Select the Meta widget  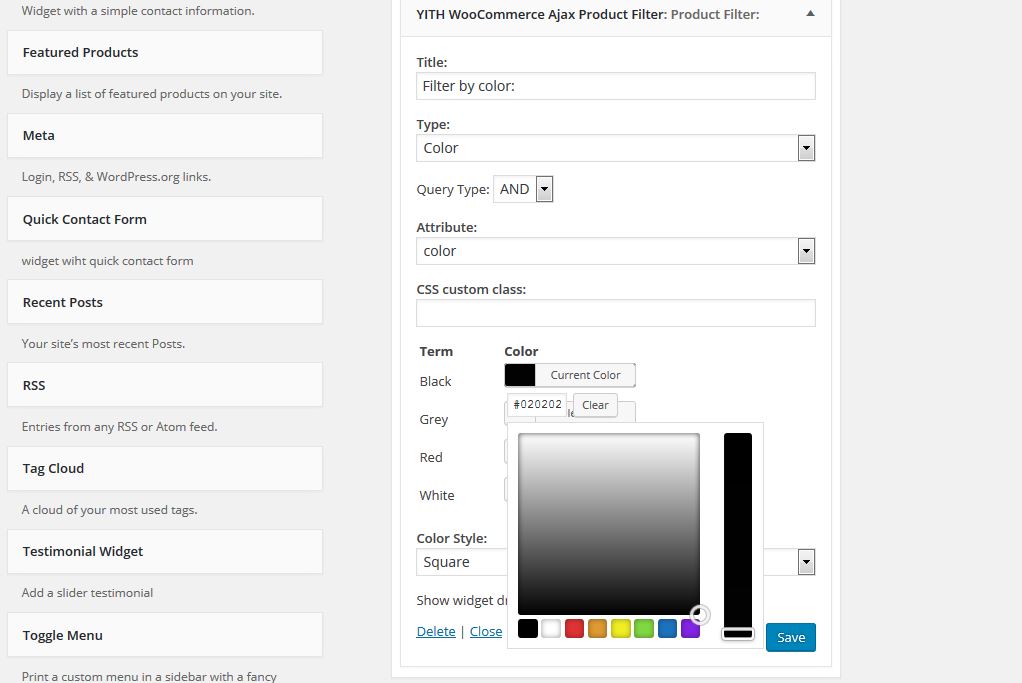click(x=165, y=136)
